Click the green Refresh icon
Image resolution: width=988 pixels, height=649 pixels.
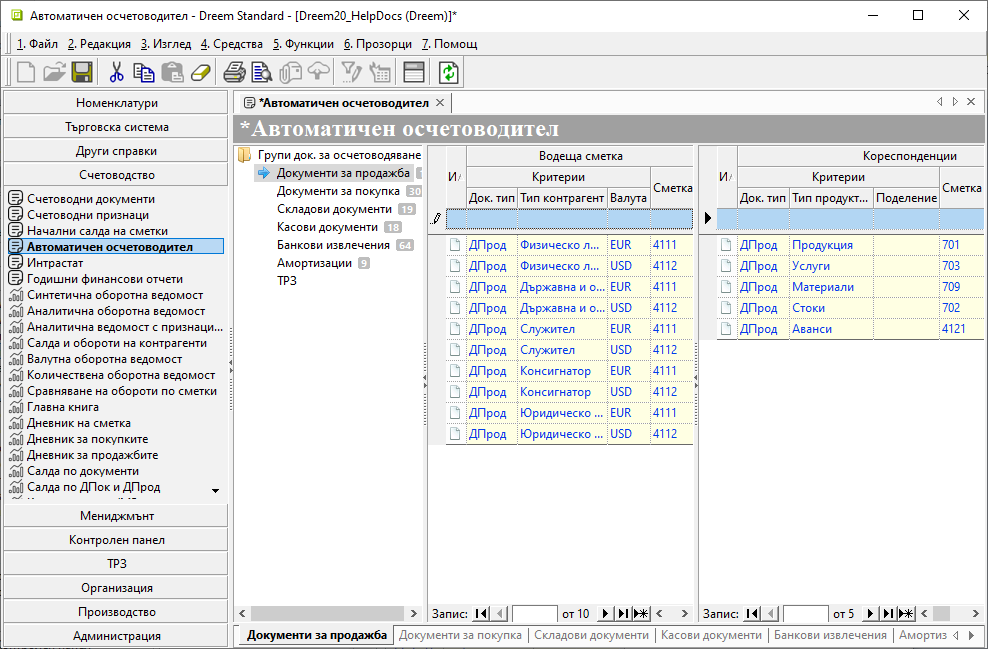point(449,72)
